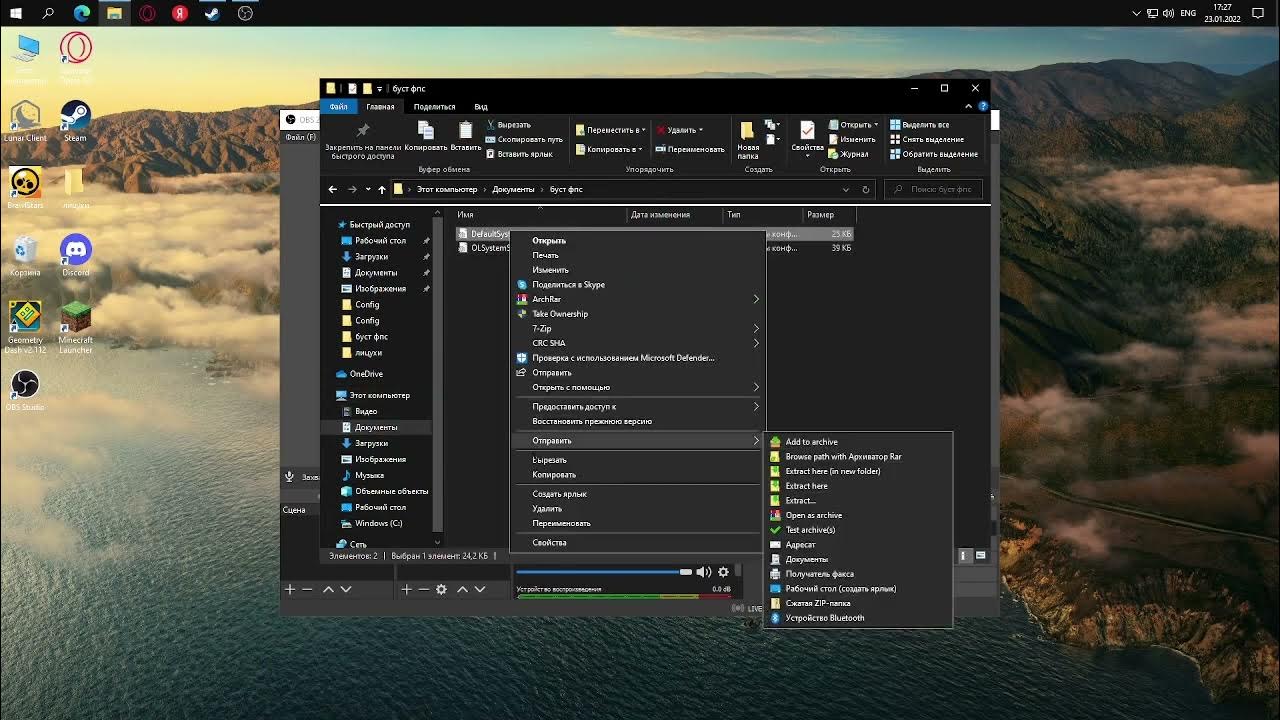Open OneDrive in the navigation pane
The height and width of the screenshot is (720, 1280).
(x=366, y=374)
